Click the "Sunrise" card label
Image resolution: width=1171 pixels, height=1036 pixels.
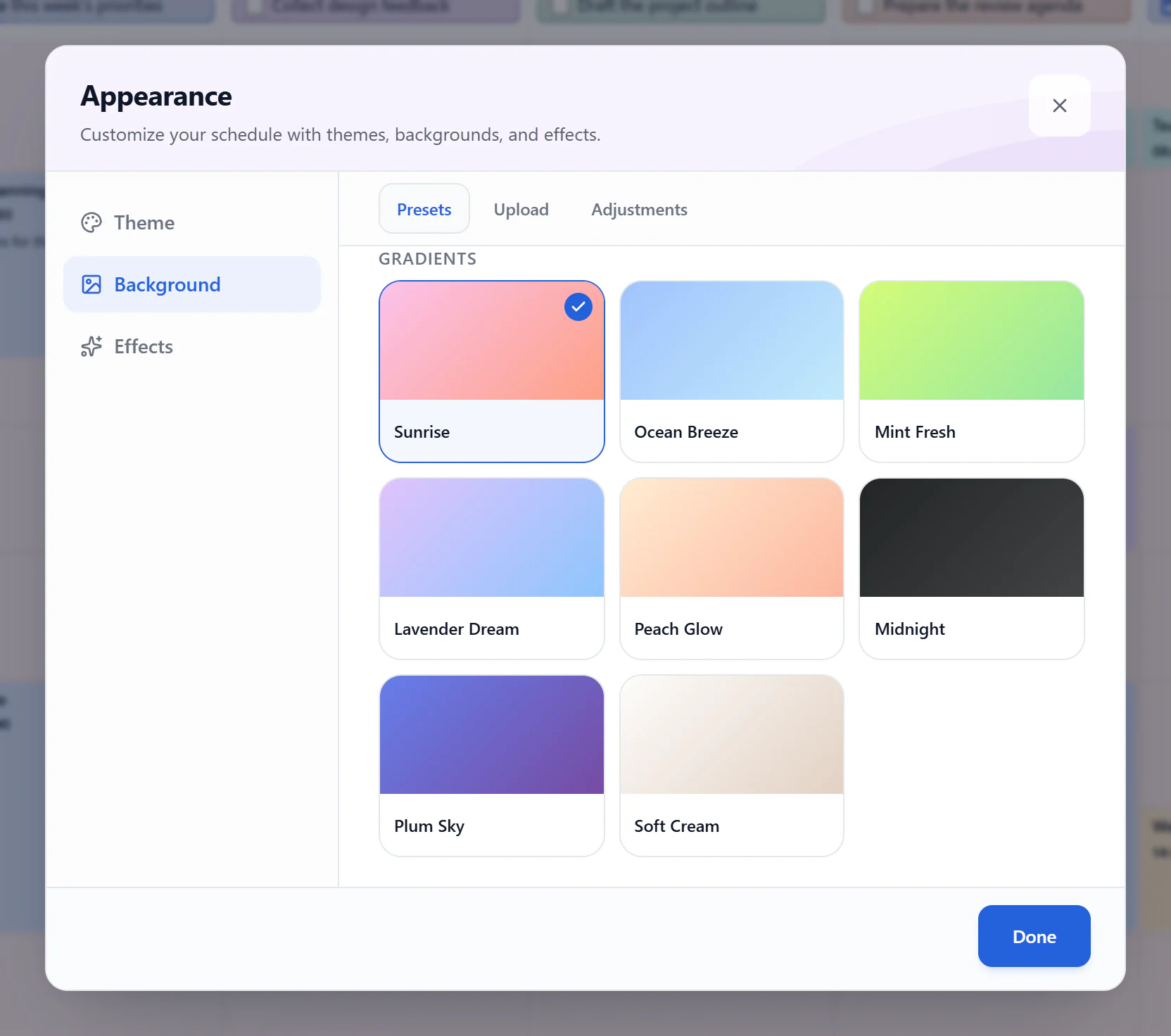coord(422,432)
